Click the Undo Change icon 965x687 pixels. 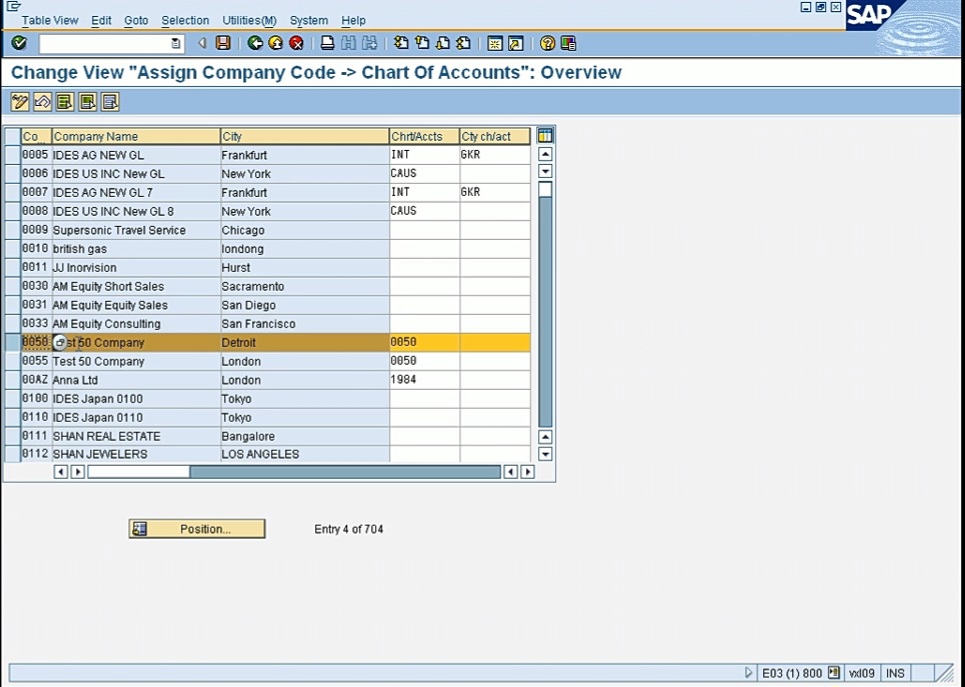tap(42, 102)
